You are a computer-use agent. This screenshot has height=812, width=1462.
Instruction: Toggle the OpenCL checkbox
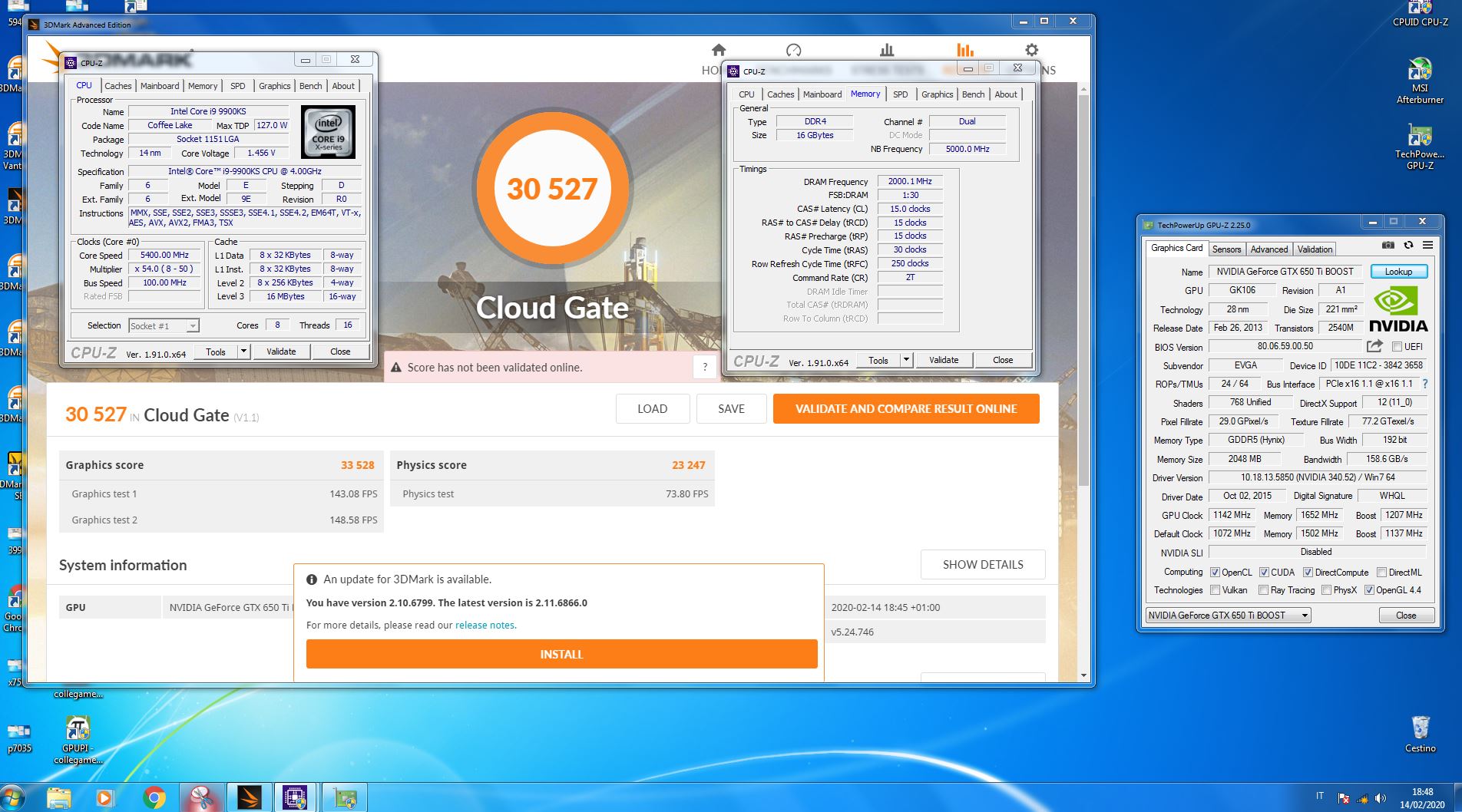click(x=1215, y=573)
